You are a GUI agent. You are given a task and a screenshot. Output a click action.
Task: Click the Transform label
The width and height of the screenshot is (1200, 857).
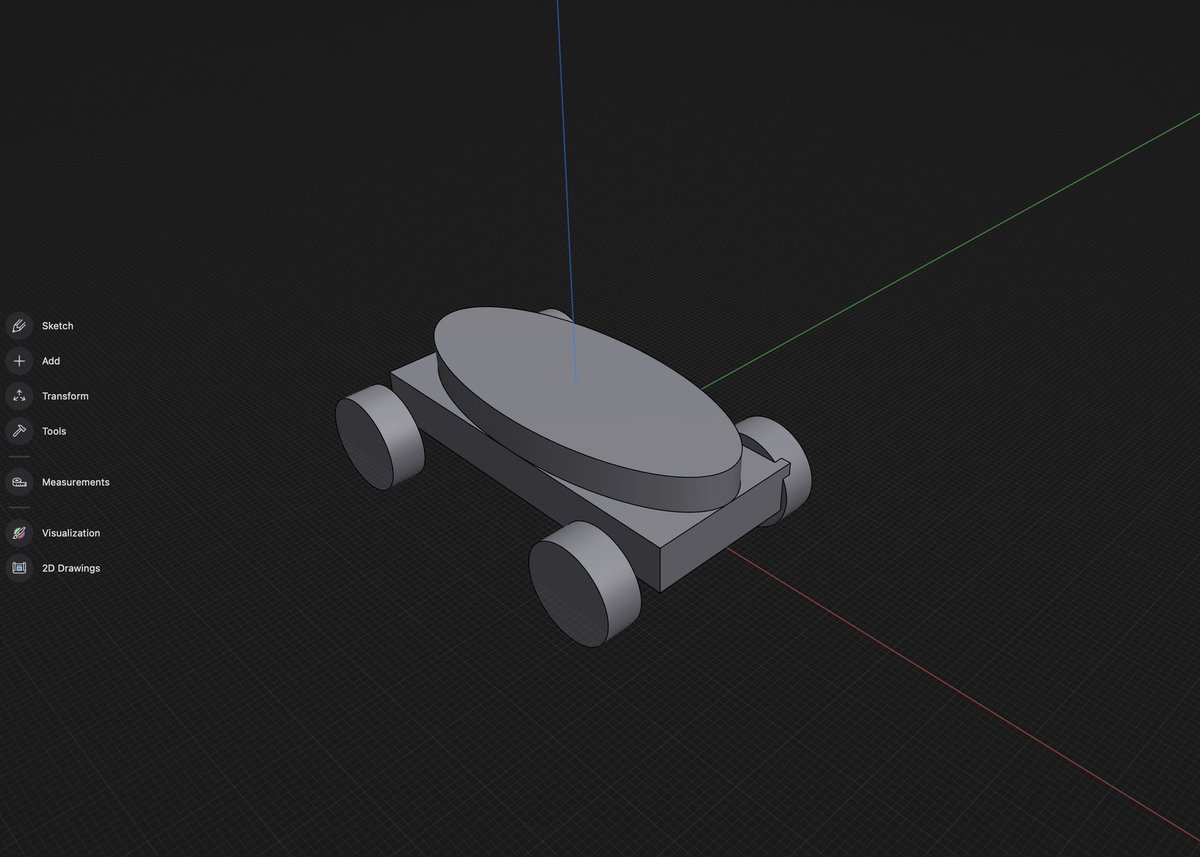(x=64, y=396)
